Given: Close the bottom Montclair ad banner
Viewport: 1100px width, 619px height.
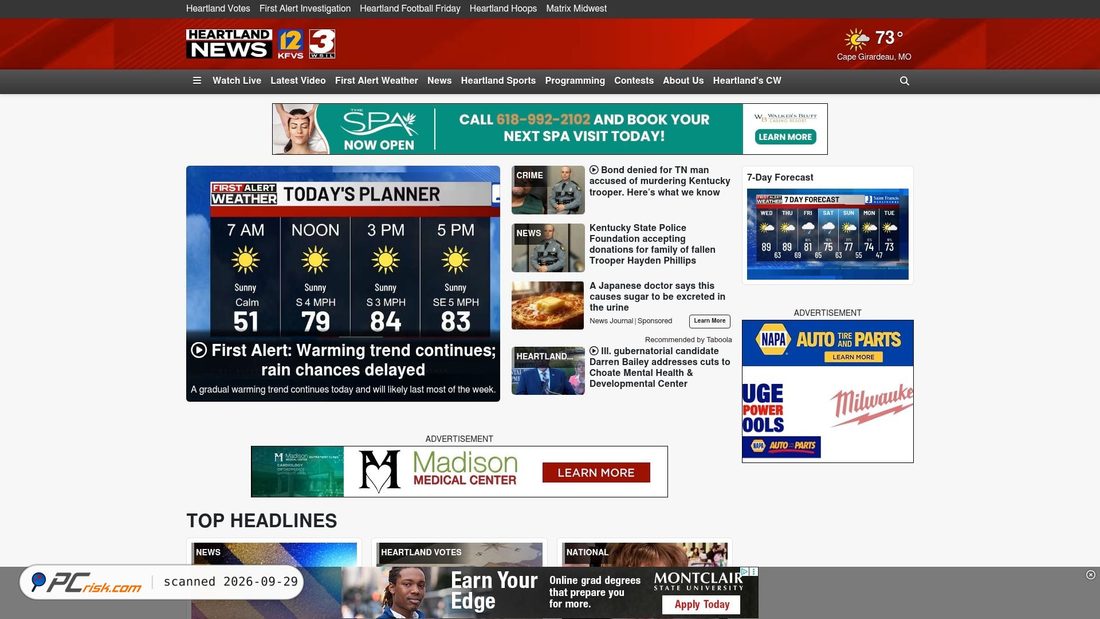Looking at the screenshot, I should click(x=1090, y=575).
